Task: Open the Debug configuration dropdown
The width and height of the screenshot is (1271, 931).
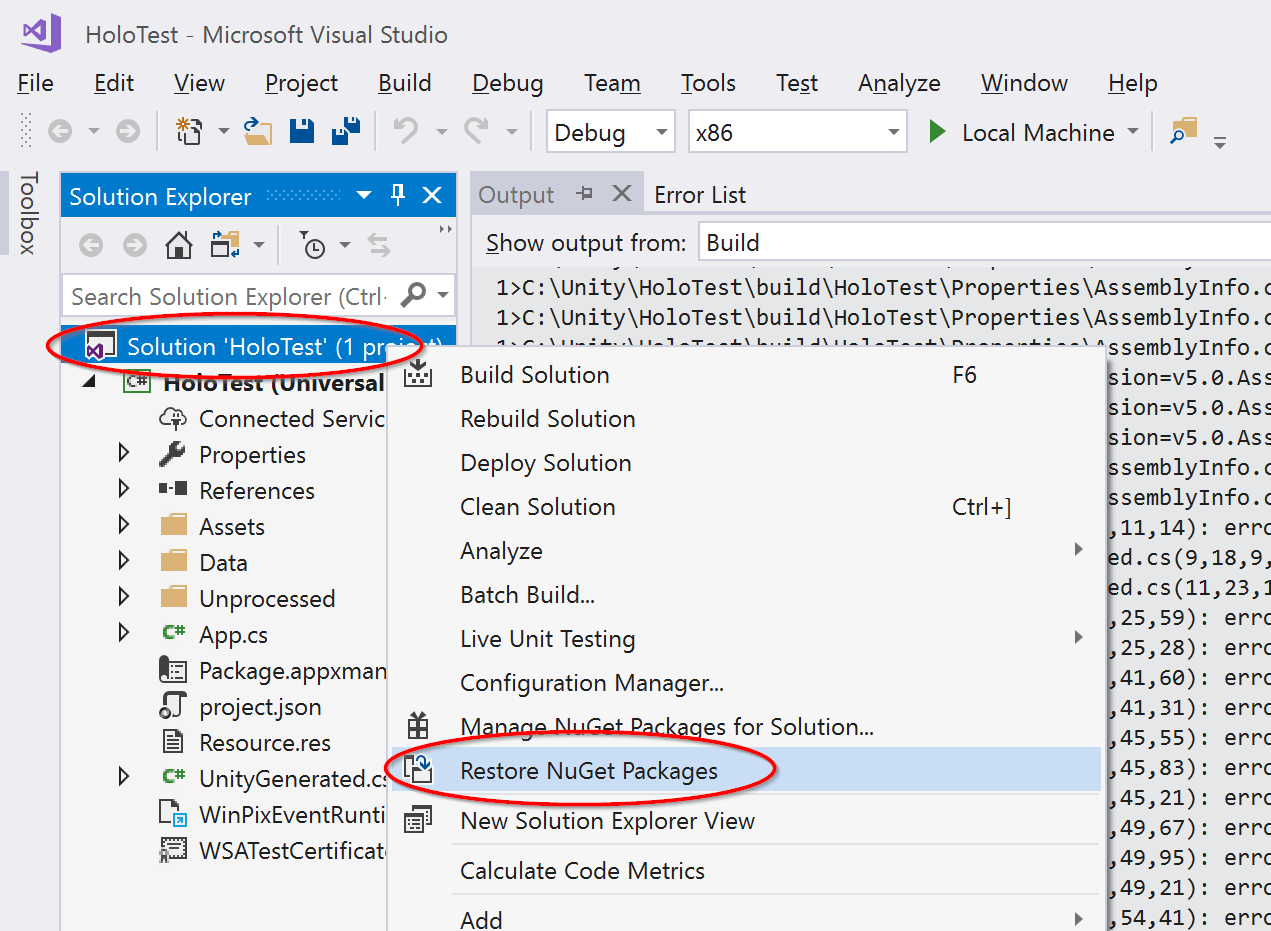Action: pos(661,133)
